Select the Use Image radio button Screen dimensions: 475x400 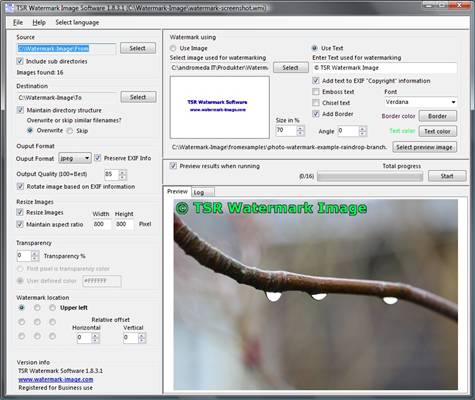pyautogui.click(x=173, y=48)
